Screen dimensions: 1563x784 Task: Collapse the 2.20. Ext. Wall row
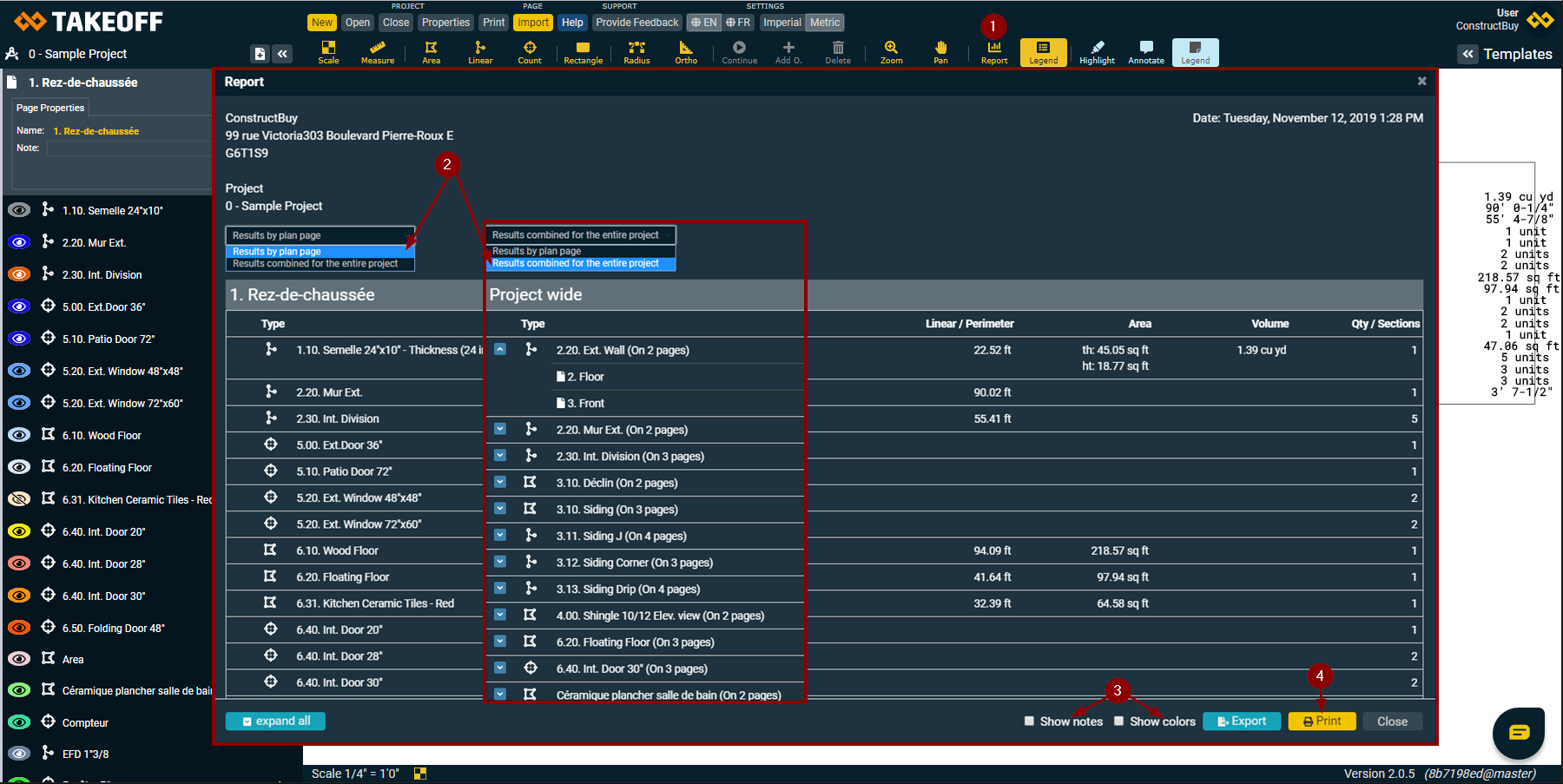click(500, 349)
